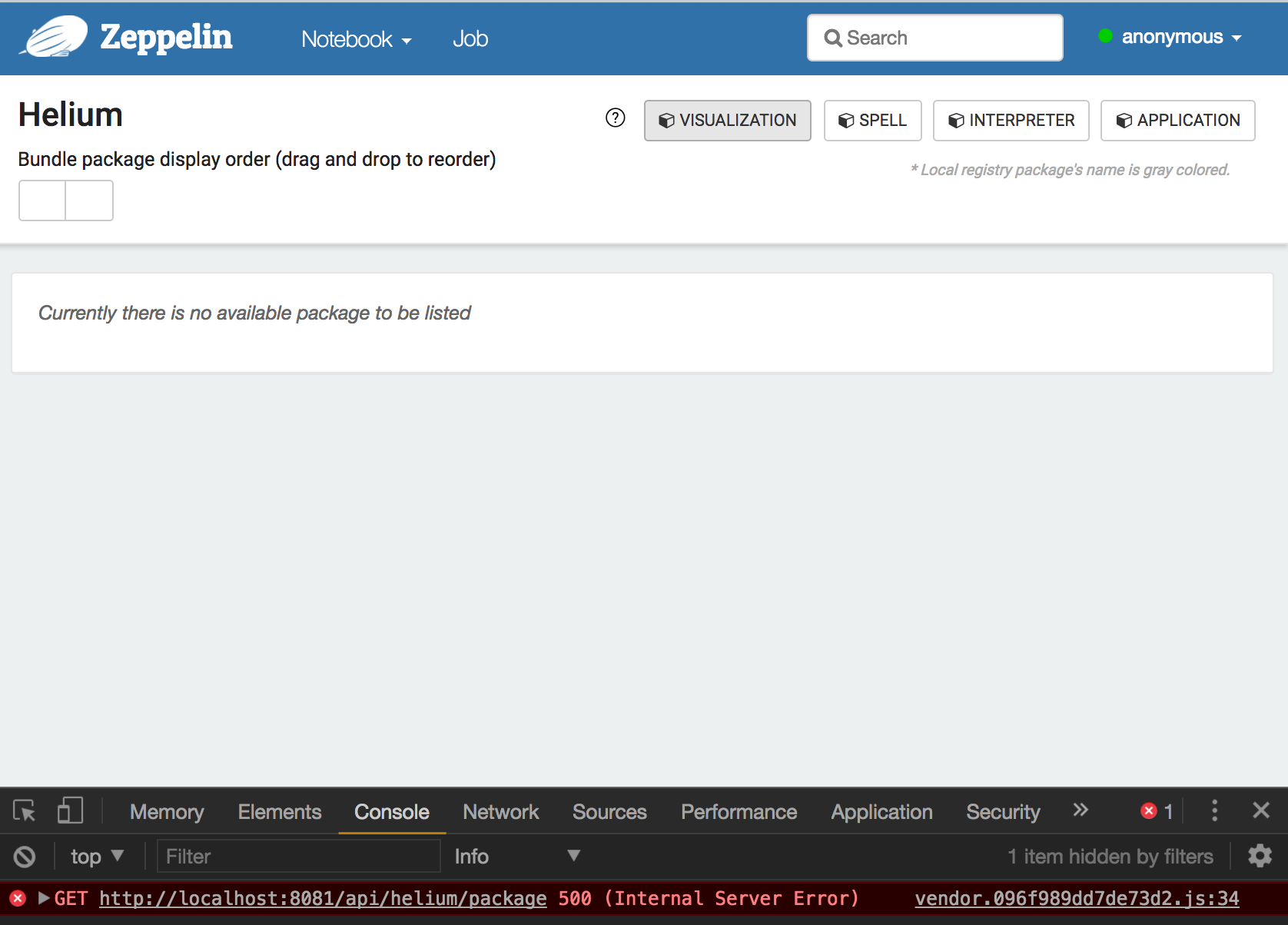Click the '1 item hidden by filters' text

[x=1110, y=856]
